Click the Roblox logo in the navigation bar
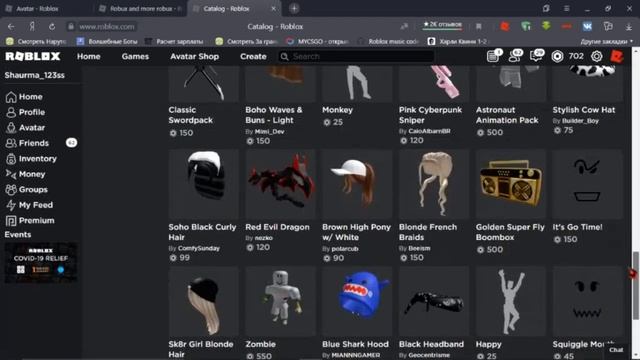 click(33, 56)
